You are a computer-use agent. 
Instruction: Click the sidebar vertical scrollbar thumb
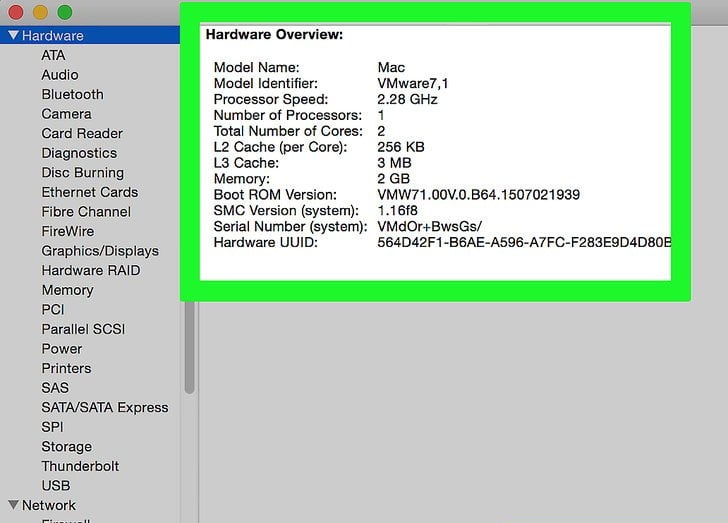point(189,347)
